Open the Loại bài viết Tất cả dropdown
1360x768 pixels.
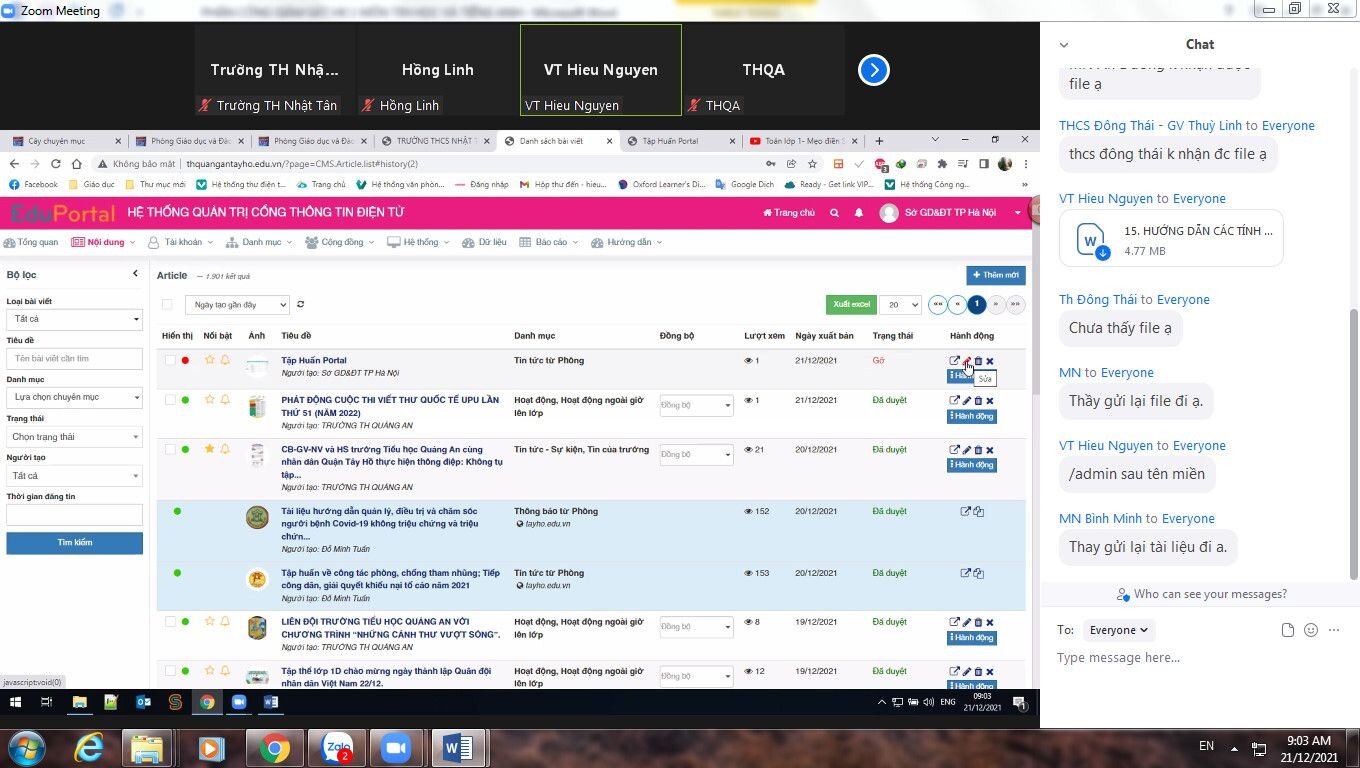[x=74, y=318]
